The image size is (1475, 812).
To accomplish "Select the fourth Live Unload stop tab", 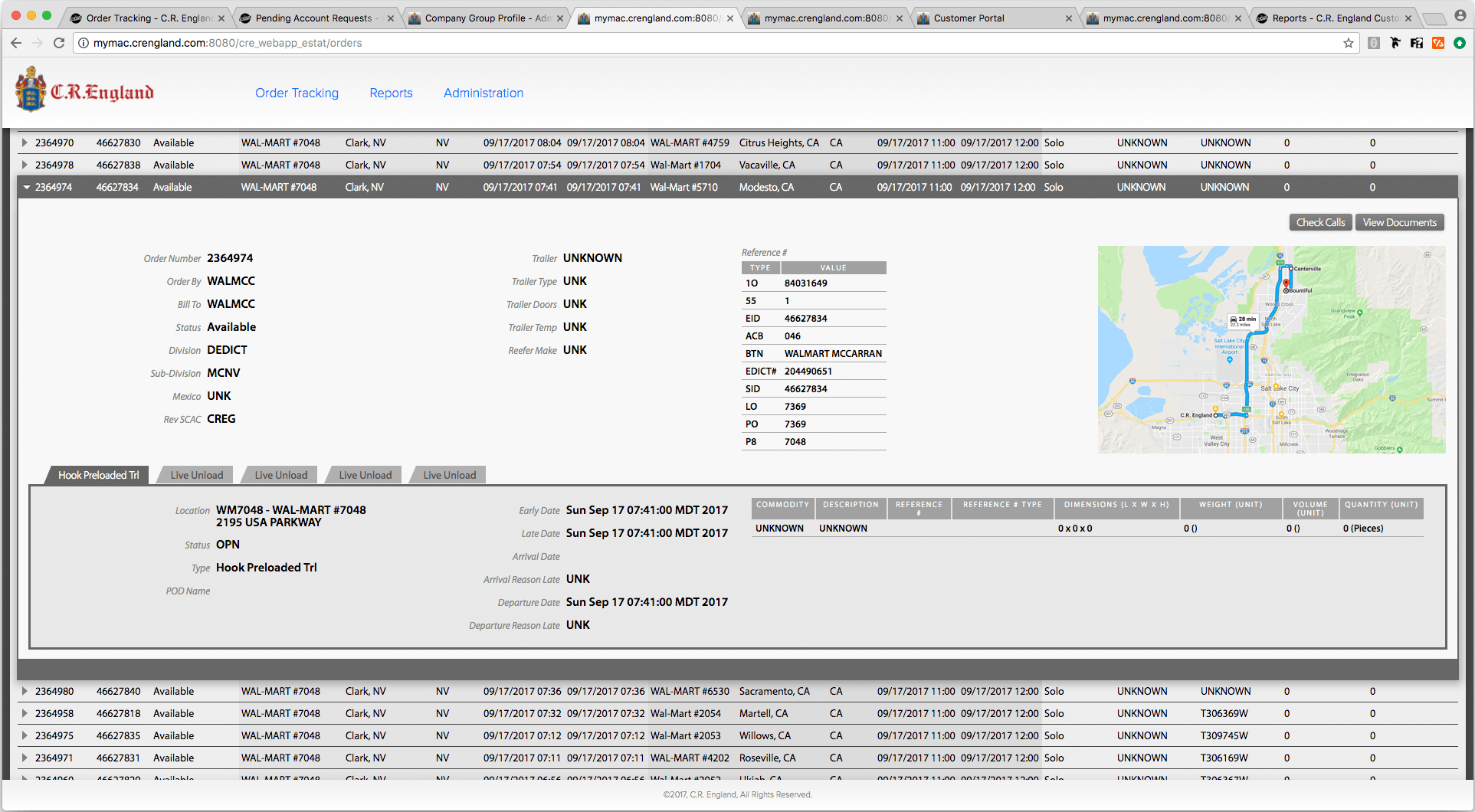I will tap(450, 475).
